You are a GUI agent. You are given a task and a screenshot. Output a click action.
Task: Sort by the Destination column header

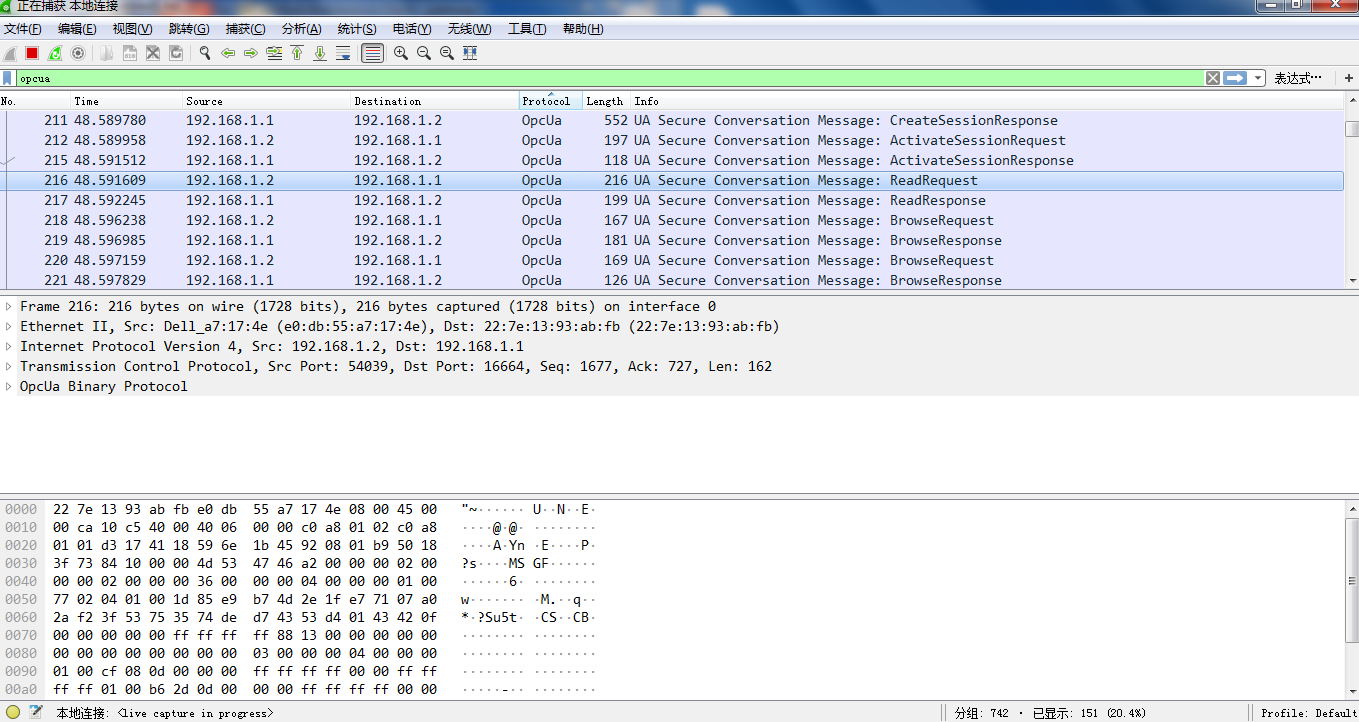coord(435,101)
